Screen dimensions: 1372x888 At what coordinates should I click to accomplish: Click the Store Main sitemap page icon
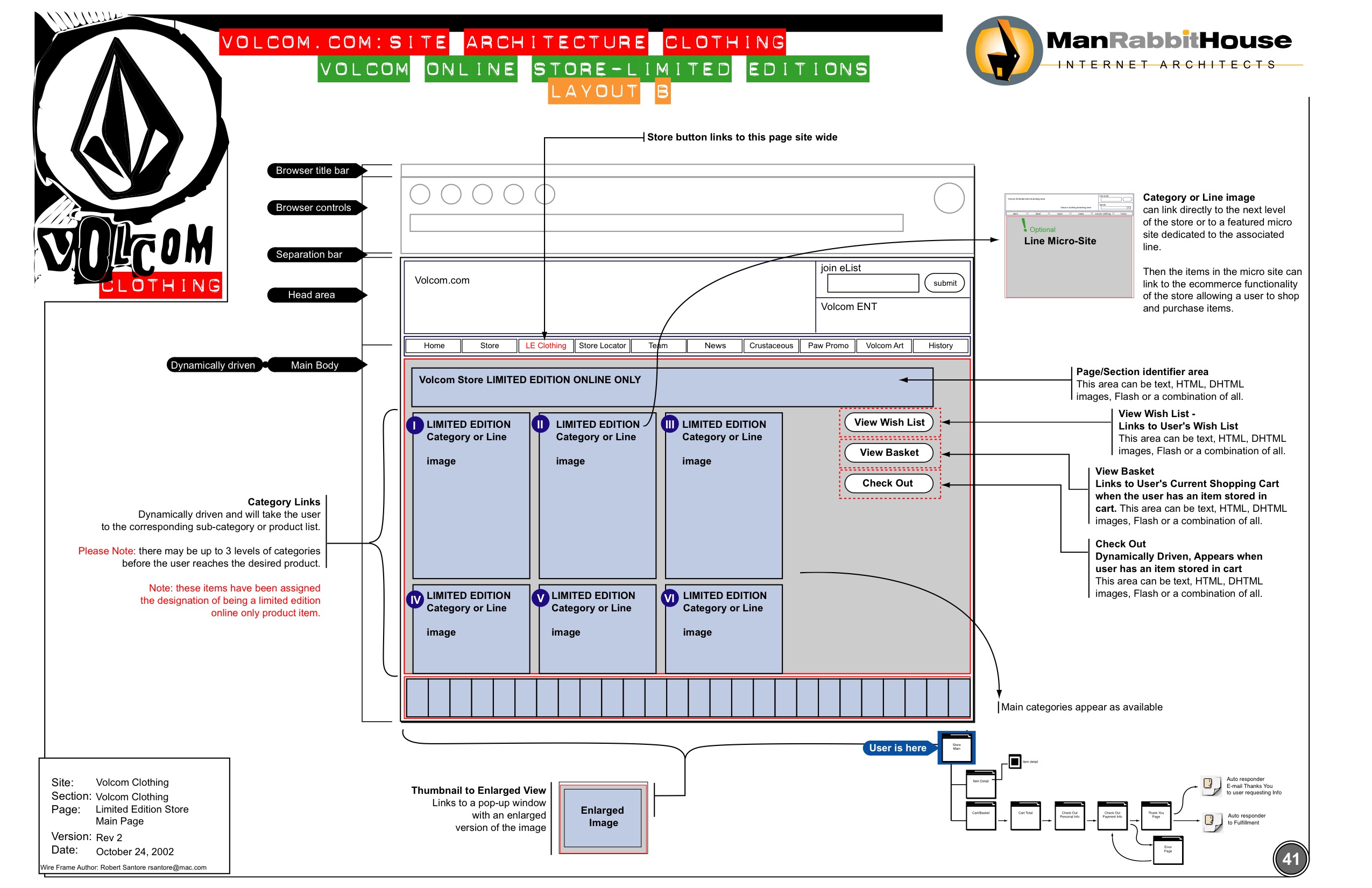coord(957,748)
